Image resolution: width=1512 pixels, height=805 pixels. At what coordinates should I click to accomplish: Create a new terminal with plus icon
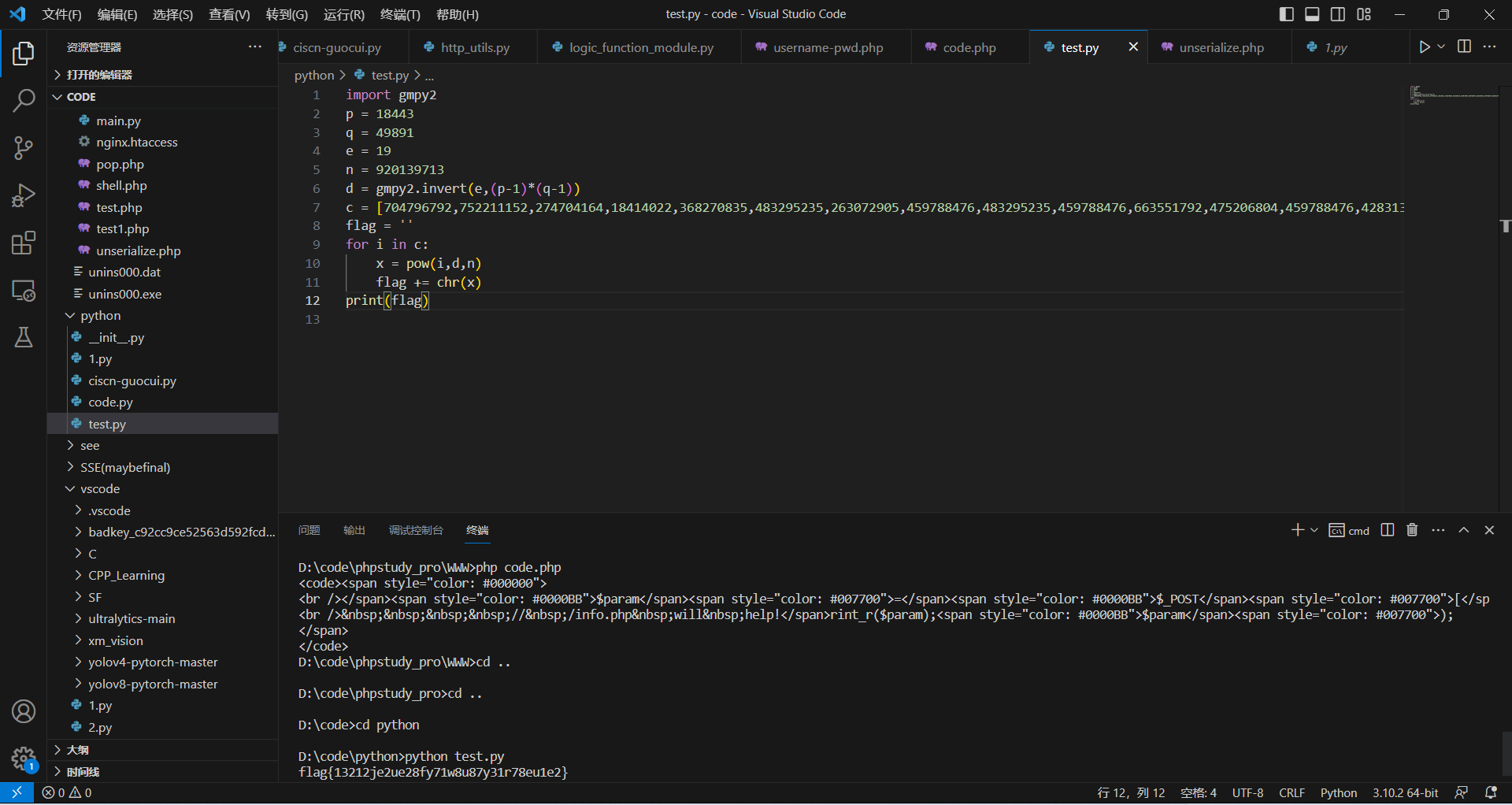pos(1298,530)
